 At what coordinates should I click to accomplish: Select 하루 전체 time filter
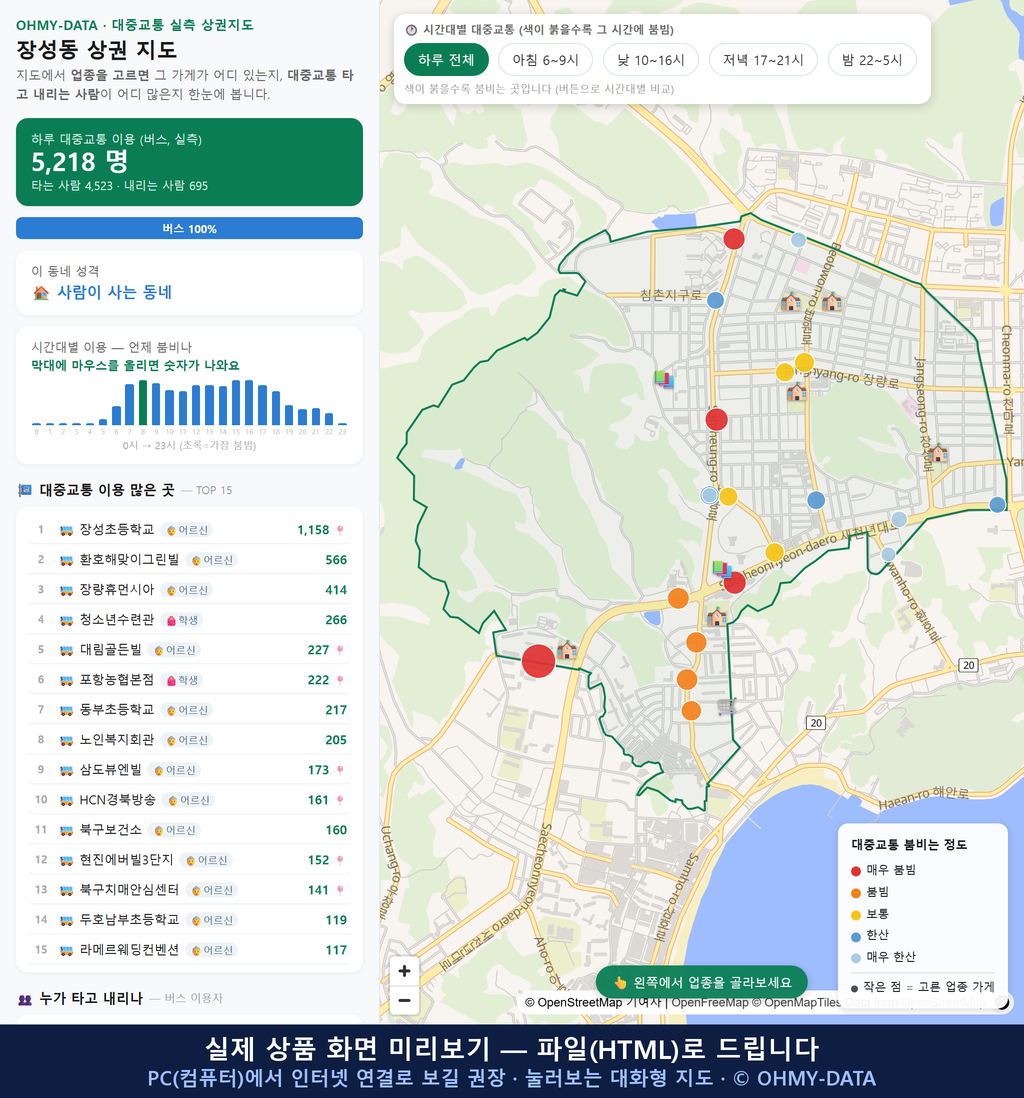pyautogui.click(x=446, y=60)
